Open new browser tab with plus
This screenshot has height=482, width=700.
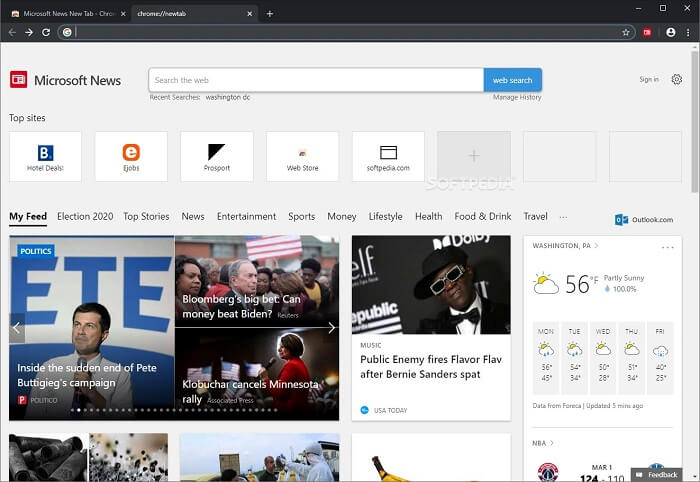[x=270, y=14]
